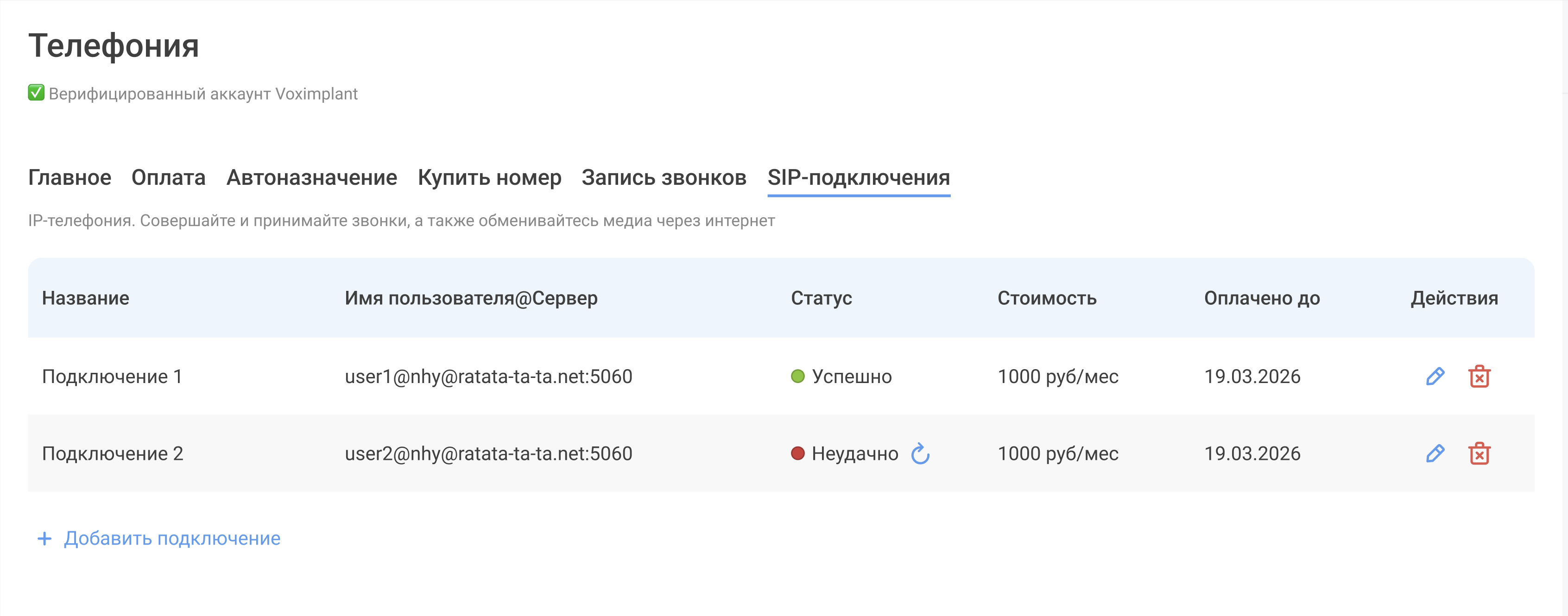
Task: Open the Главное tab
Action: (x=70, y=177)
